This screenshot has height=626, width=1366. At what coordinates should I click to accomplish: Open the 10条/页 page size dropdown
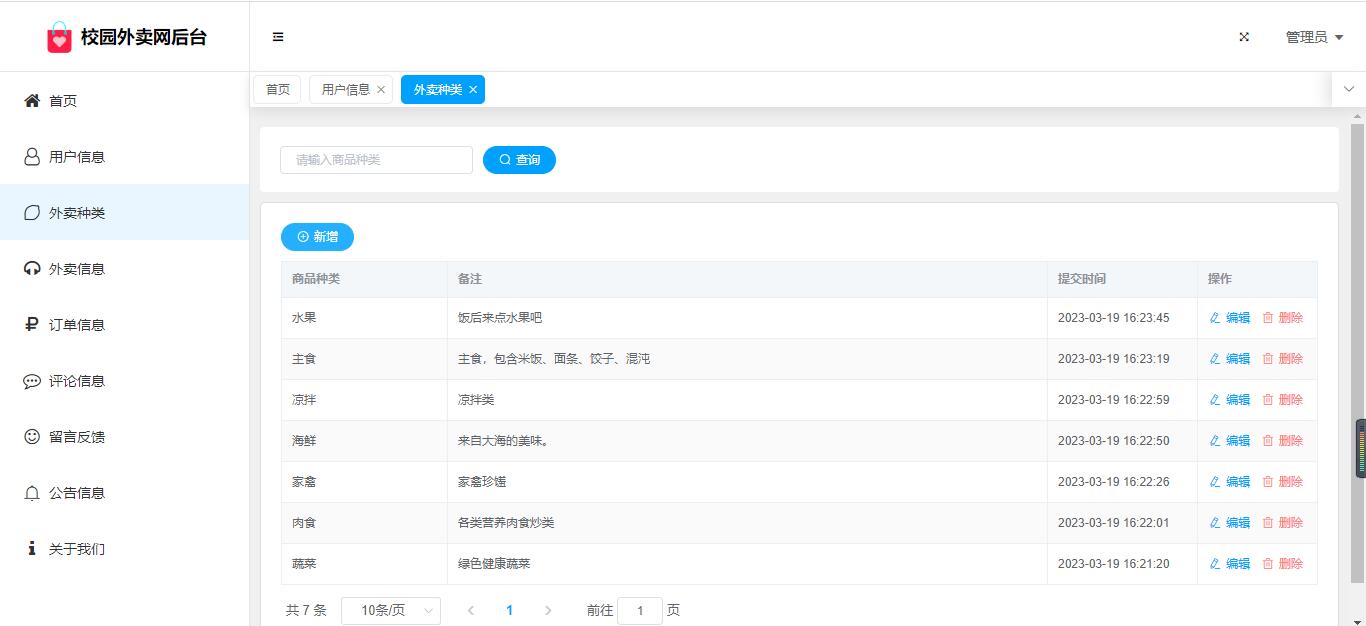390,610
